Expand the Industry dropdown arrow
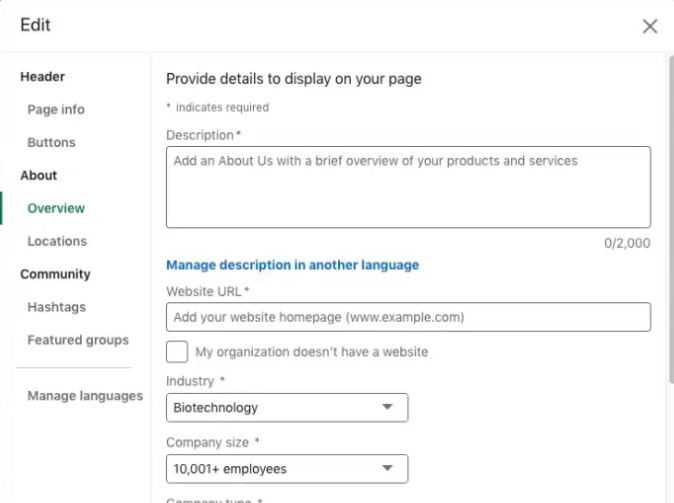 coord(388,408)
